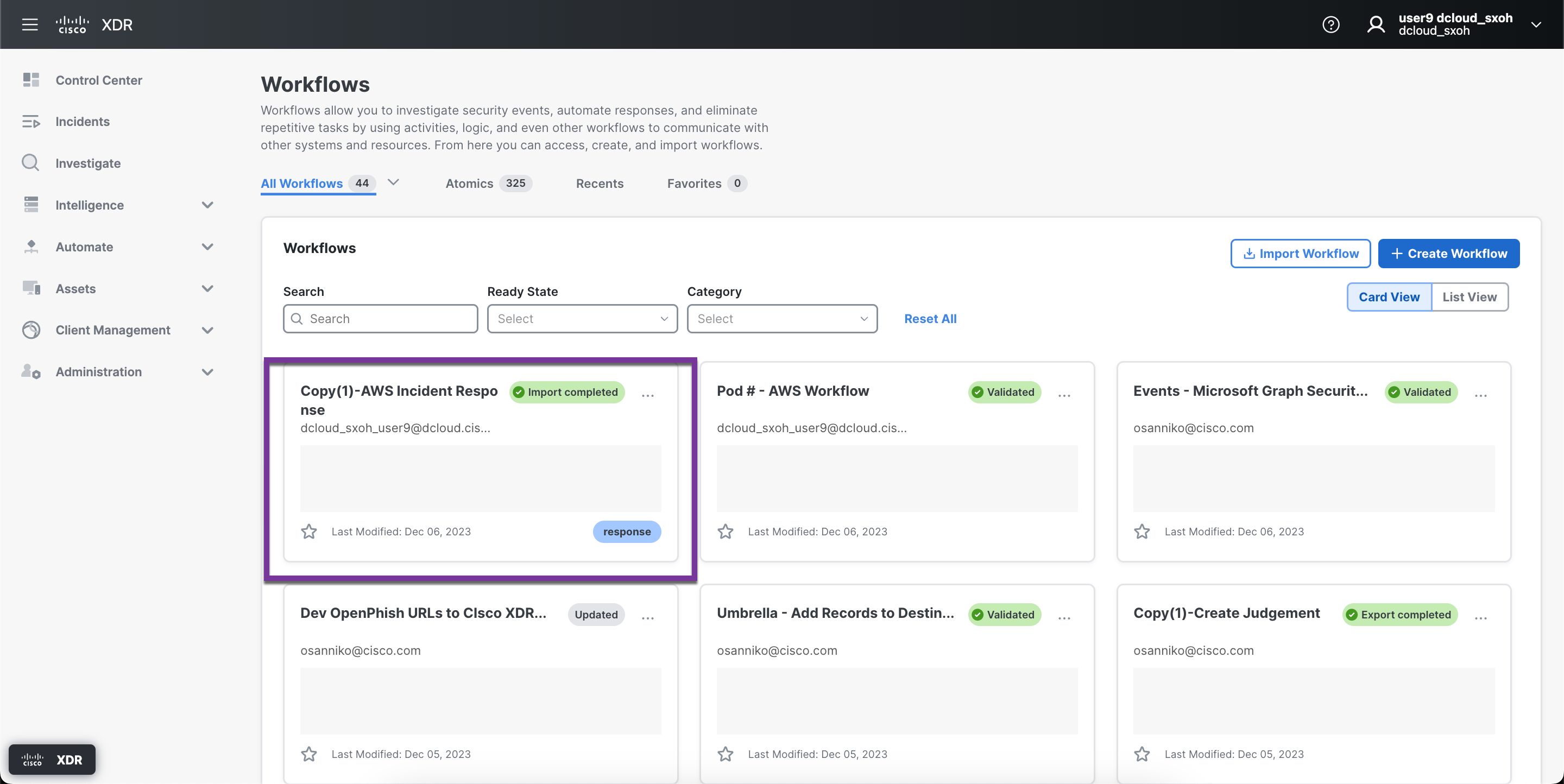Star Umbrella - Add Records workflow

pyautogui.click(x=725, y=754)
